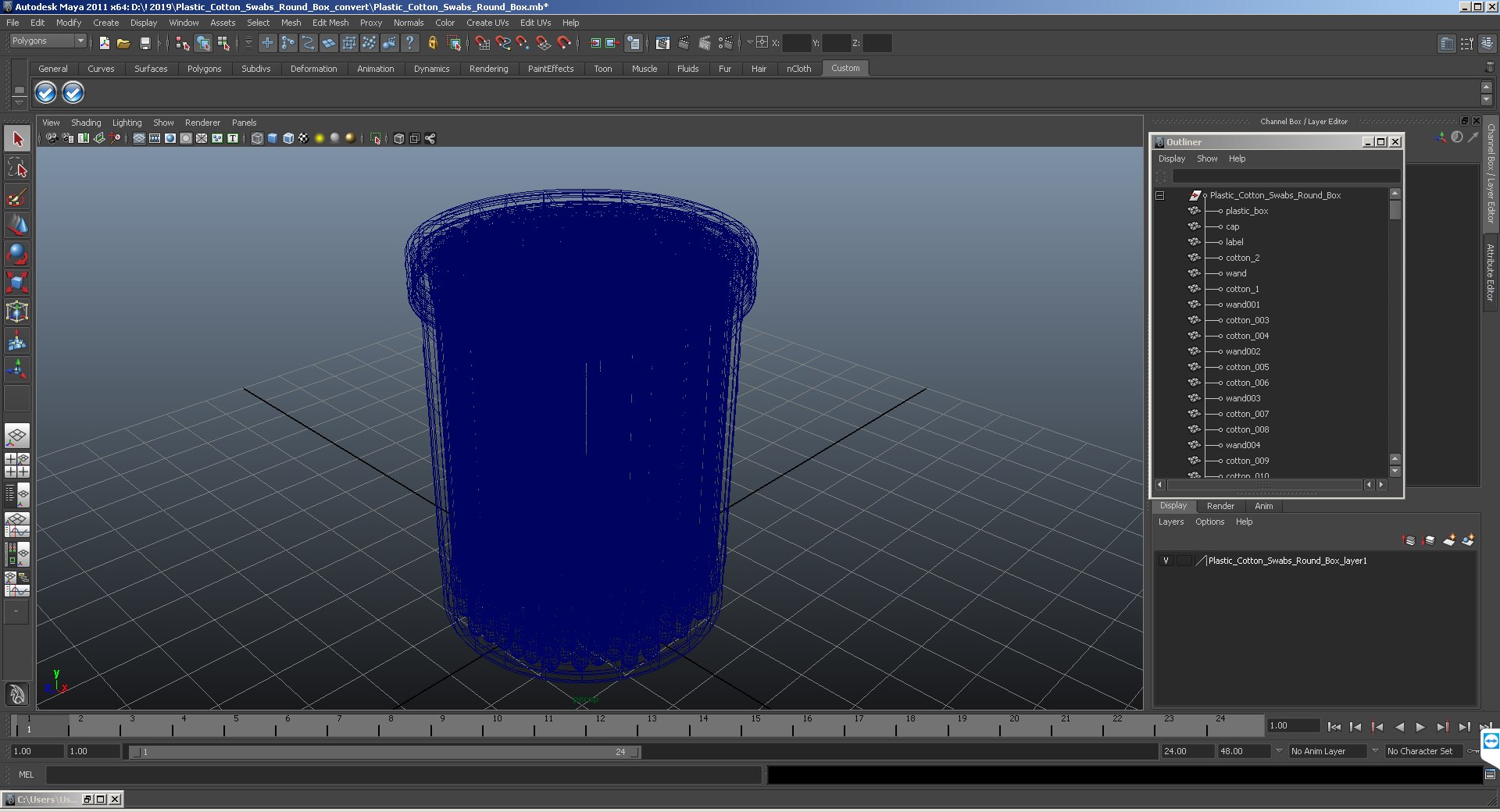Activate the Show Manipulator tool
Viewport: 1500px width, 812px height.
pos(17,369)
